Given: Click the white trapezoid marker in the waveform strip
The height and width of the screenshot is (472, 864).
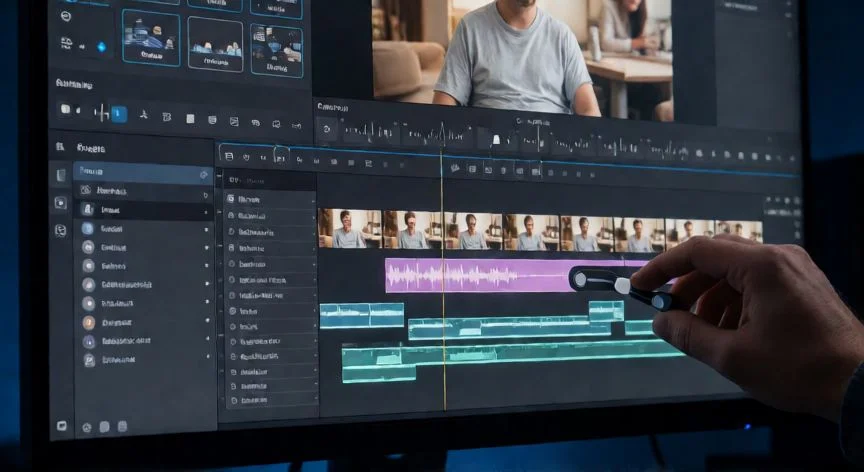Looking at the screenshot, I should point(496,140).
